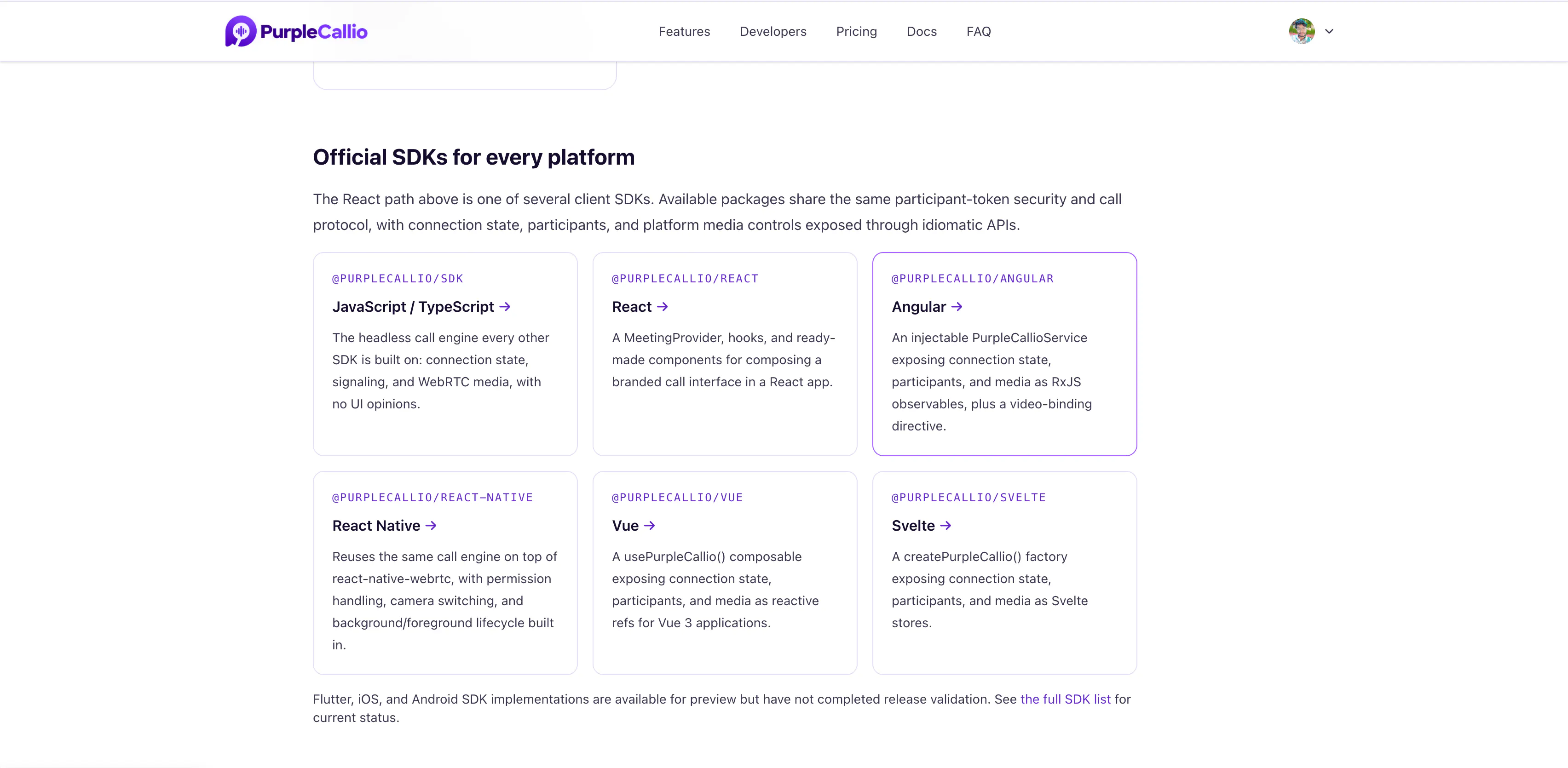Click the @PURPLECALLIO/REACT-NATIVE package label
This screenshot has height=768, width=1568.
pyautogui.click(x=432, y=498)
